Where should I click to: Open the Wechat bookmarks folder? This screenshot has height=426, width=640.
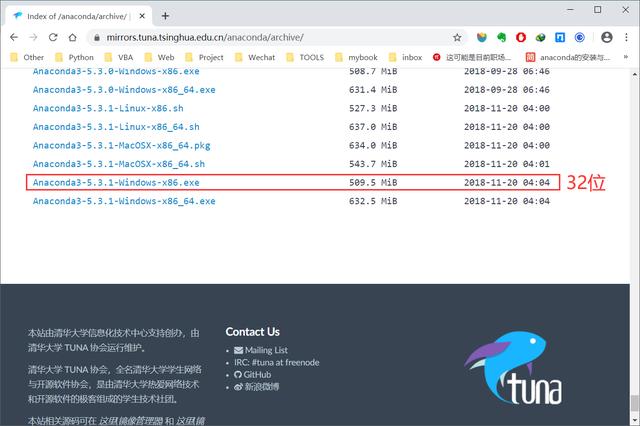pyautogui.click(x=255, y=58)
